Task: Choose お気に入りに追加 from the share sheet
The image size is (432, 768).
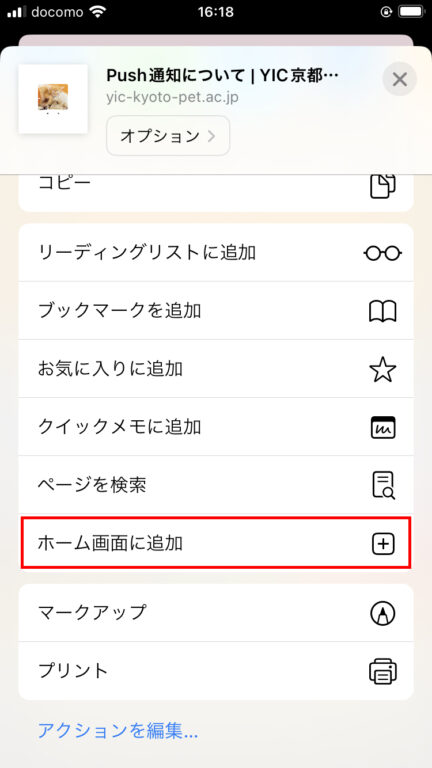Action: pos(216,369)
